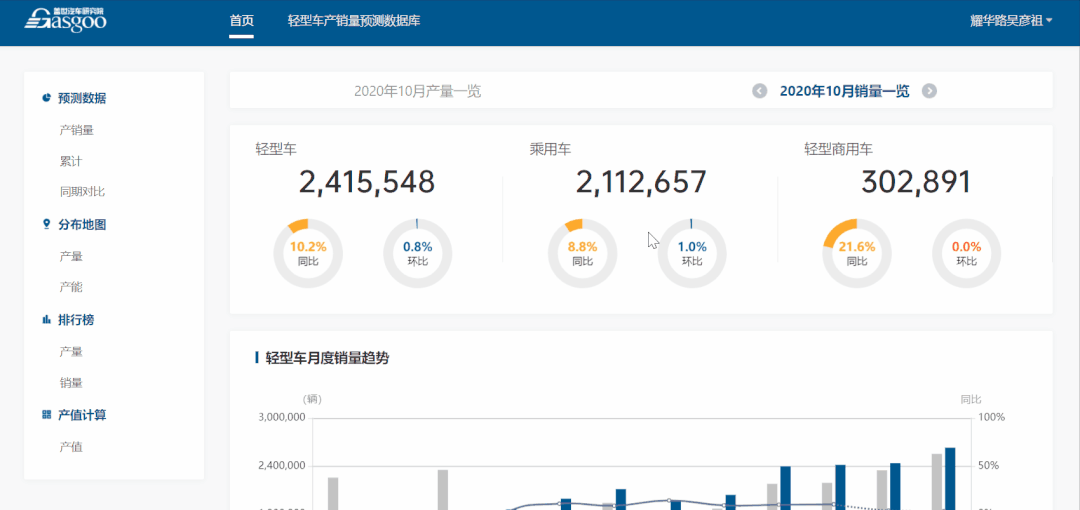Open 同期对比 in the sidebar
This screenshot has width=1080, height=510.
pyautogui.click(x=83, y=192)
